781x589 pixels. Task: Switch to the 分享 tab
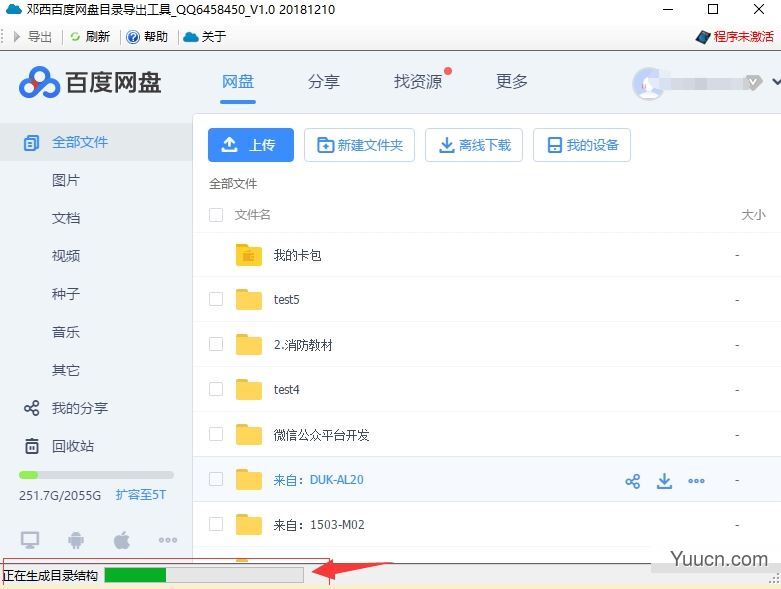click(324, 81)
